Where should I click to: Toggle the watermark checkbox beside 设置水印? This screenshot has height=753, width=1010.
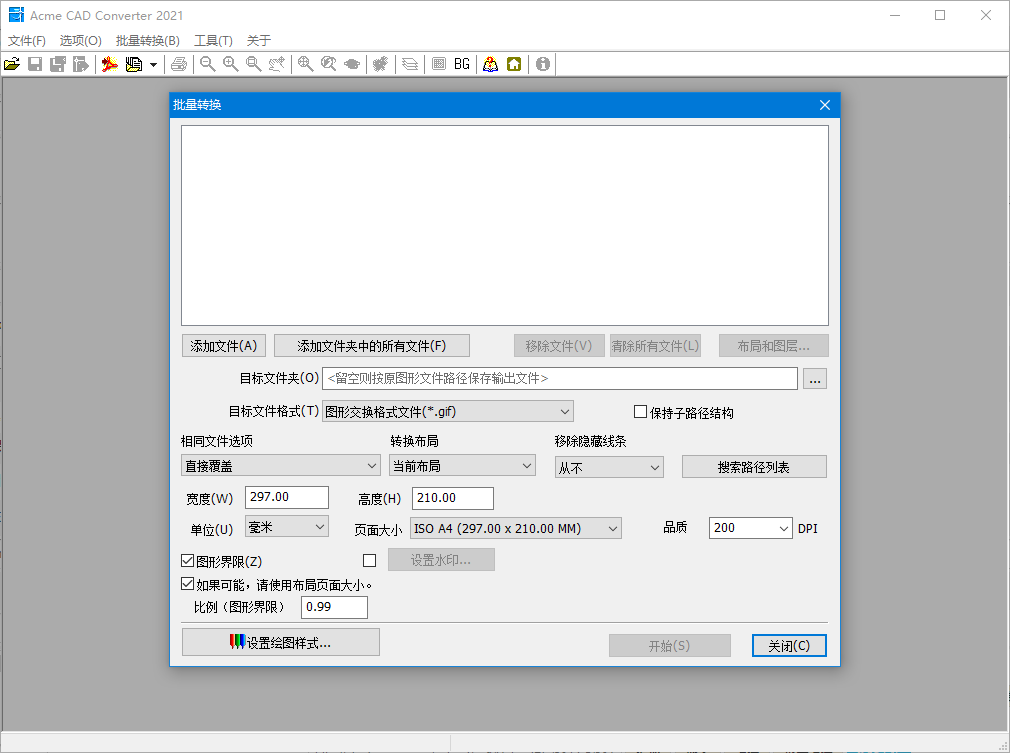369,560
